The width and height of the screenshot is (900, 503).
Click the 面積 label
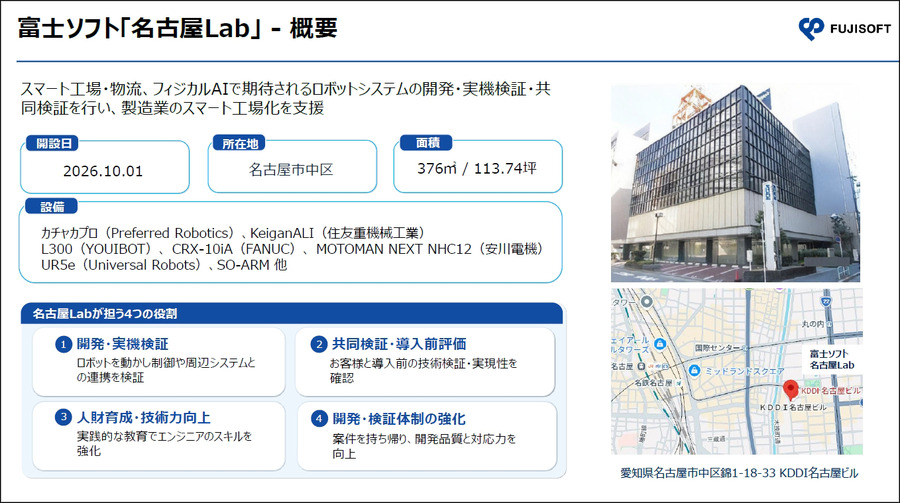pyautogui.click(x=428, y=142)
